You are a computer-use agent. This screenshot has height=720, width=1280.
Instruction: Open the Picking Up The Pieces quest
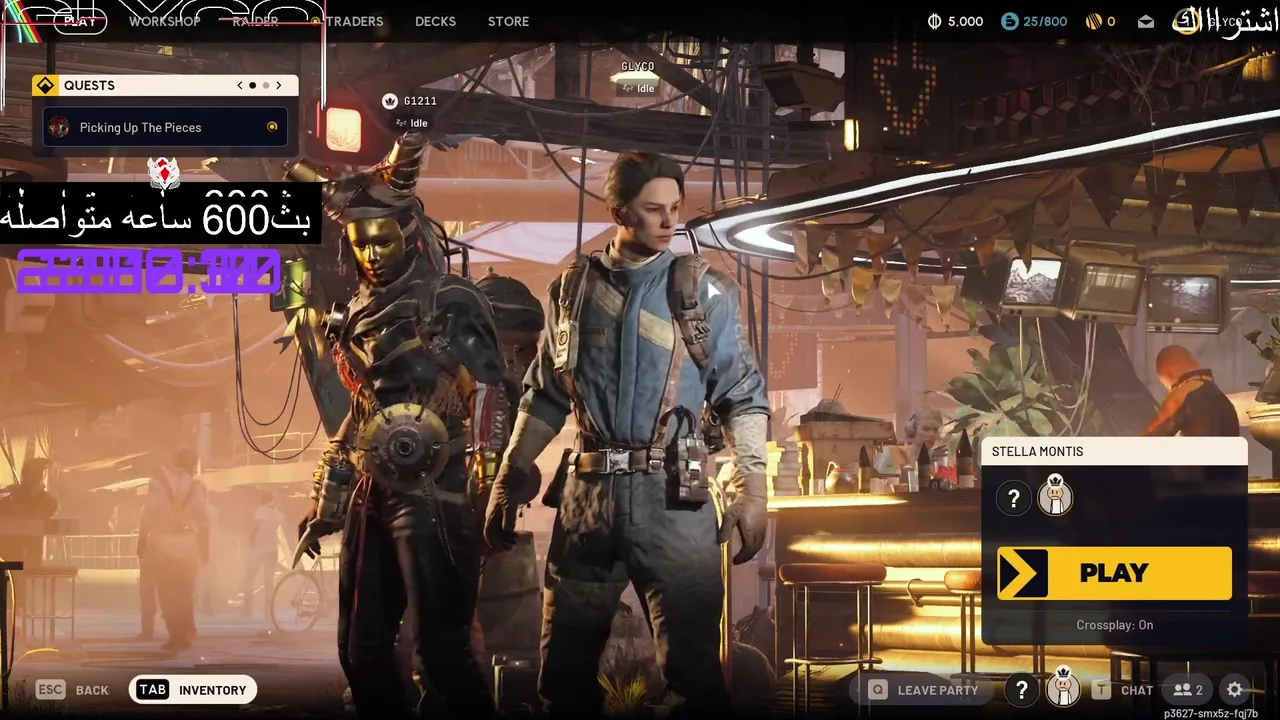click(x=165, y=127)
